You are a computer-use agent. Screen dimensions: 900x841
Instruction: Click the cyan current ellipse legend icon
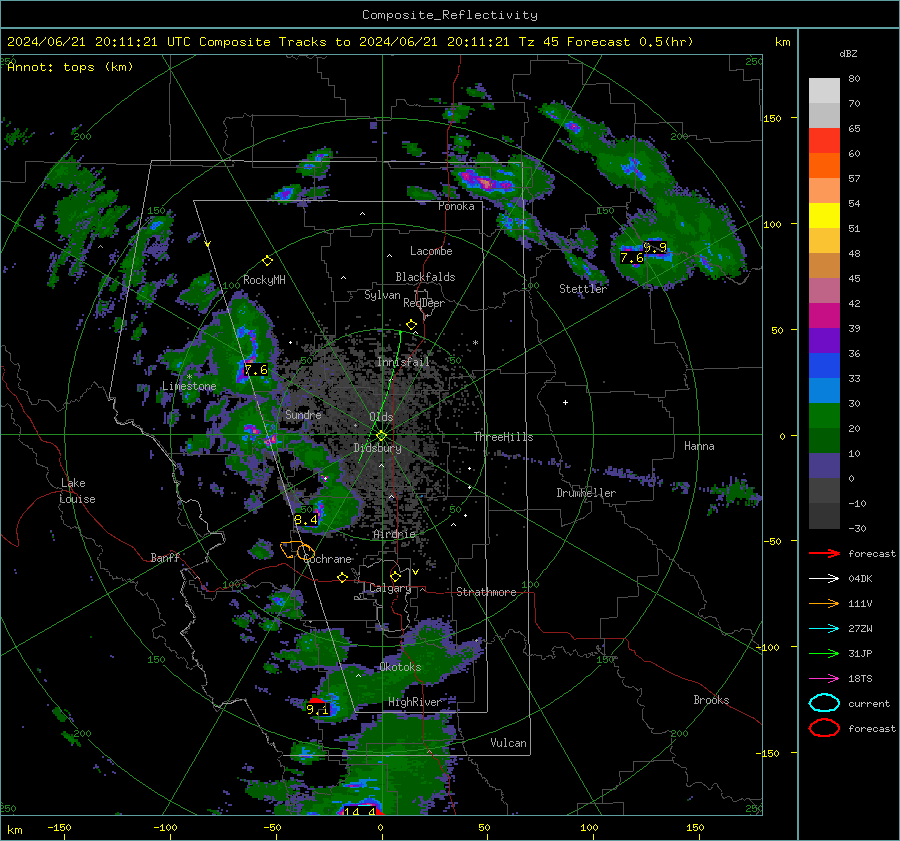coord(824,703)
